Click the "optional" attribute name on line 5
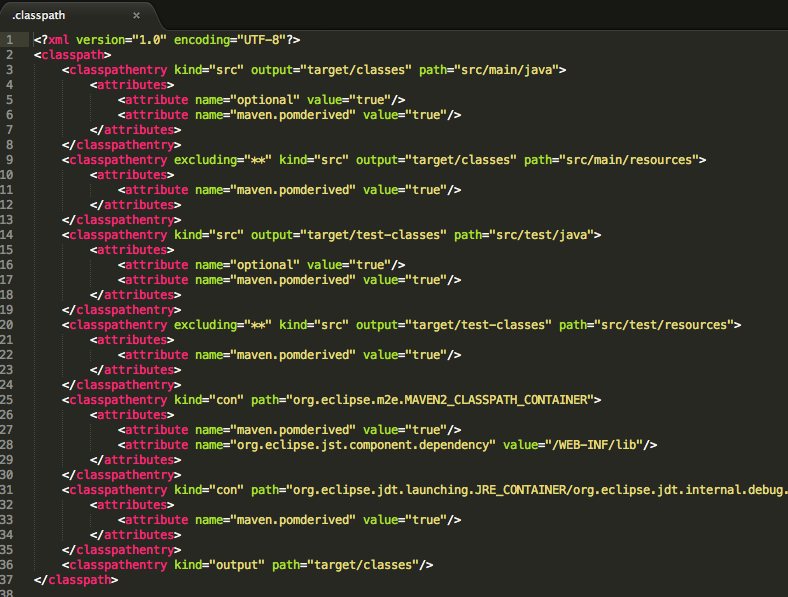Viewport: 788px width, 597px height. (265, 100)
